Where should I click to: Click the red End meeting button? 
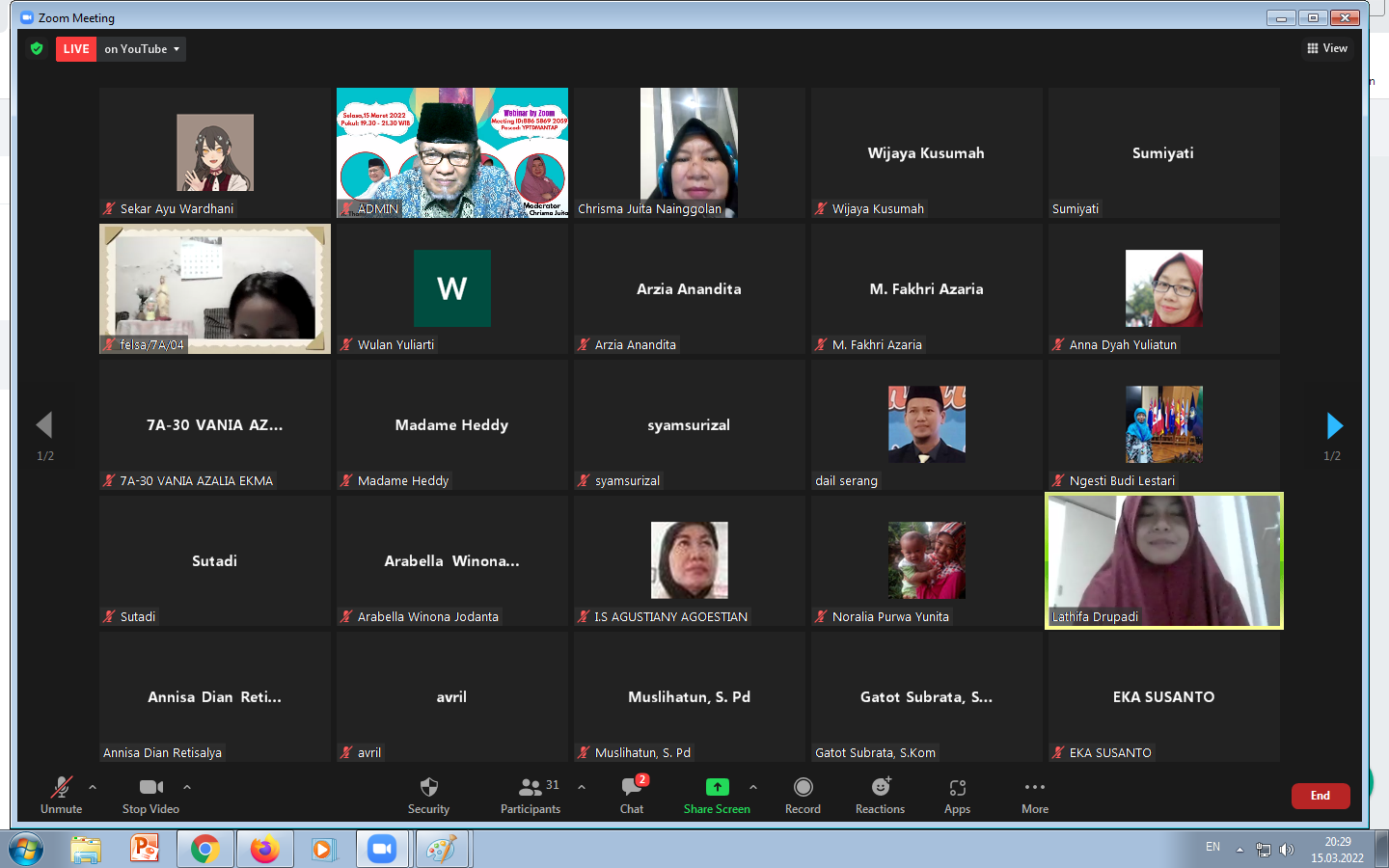(1320, 796)
